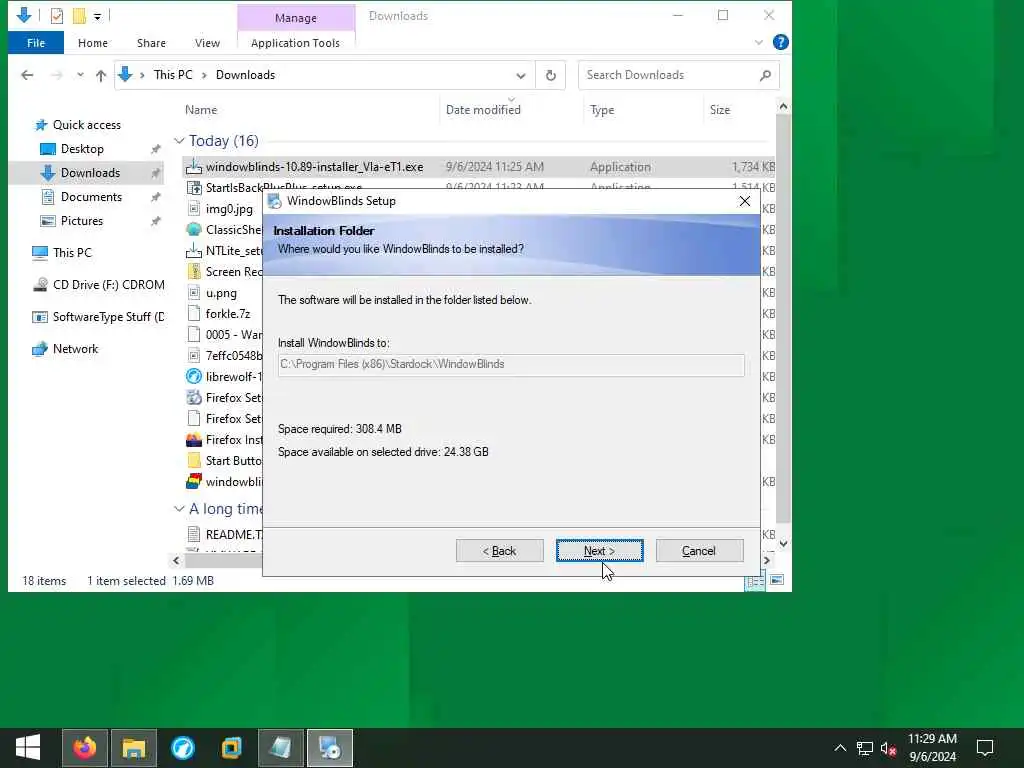This screenshot has height=768, width=1024.
Task: Open Explorer Help question mark icon
Action: (x=780, y=42)
